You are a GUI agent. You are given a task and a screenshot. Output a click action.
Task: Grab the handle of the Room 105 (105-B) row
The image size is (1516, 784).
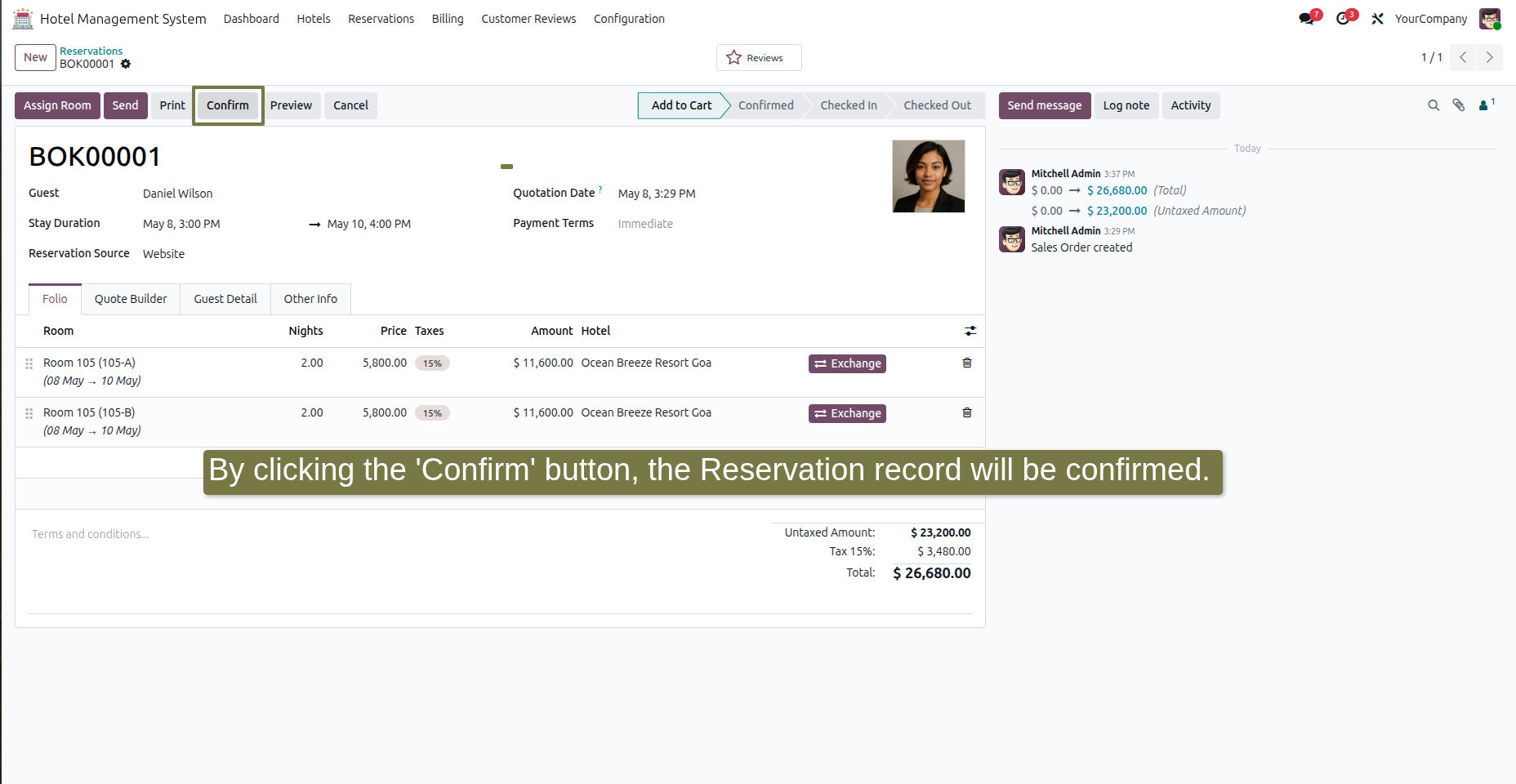pyautogui.click(x=29, y=413)
